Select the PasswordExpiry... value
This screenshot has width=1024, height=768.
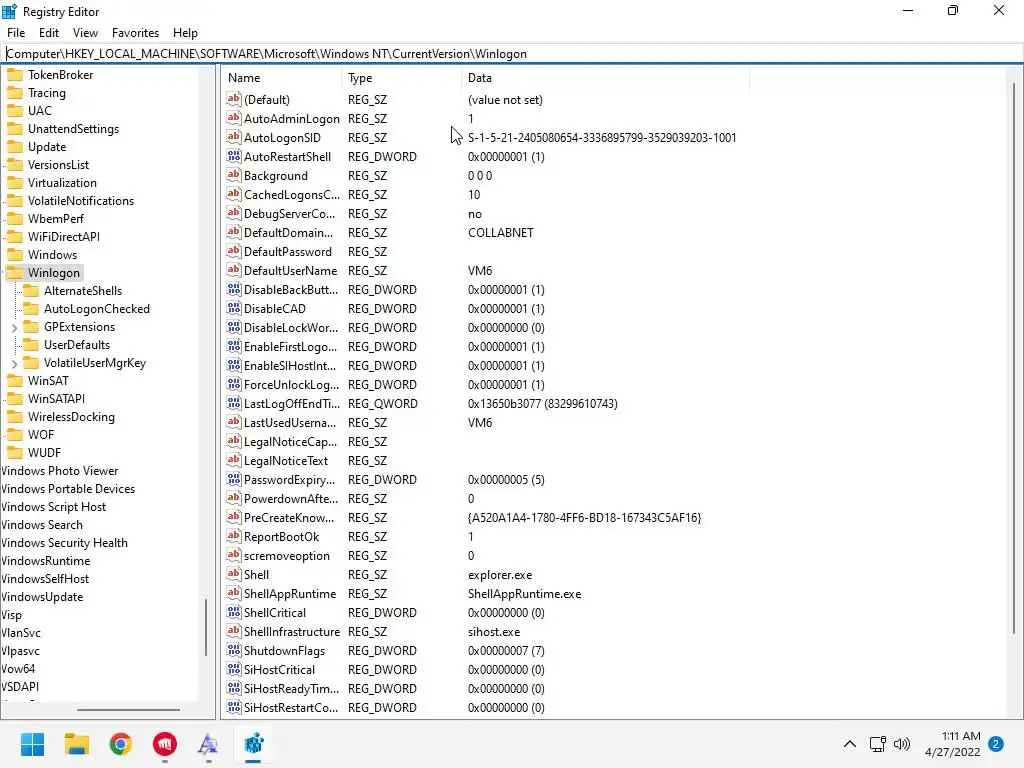tap(289, 480)
